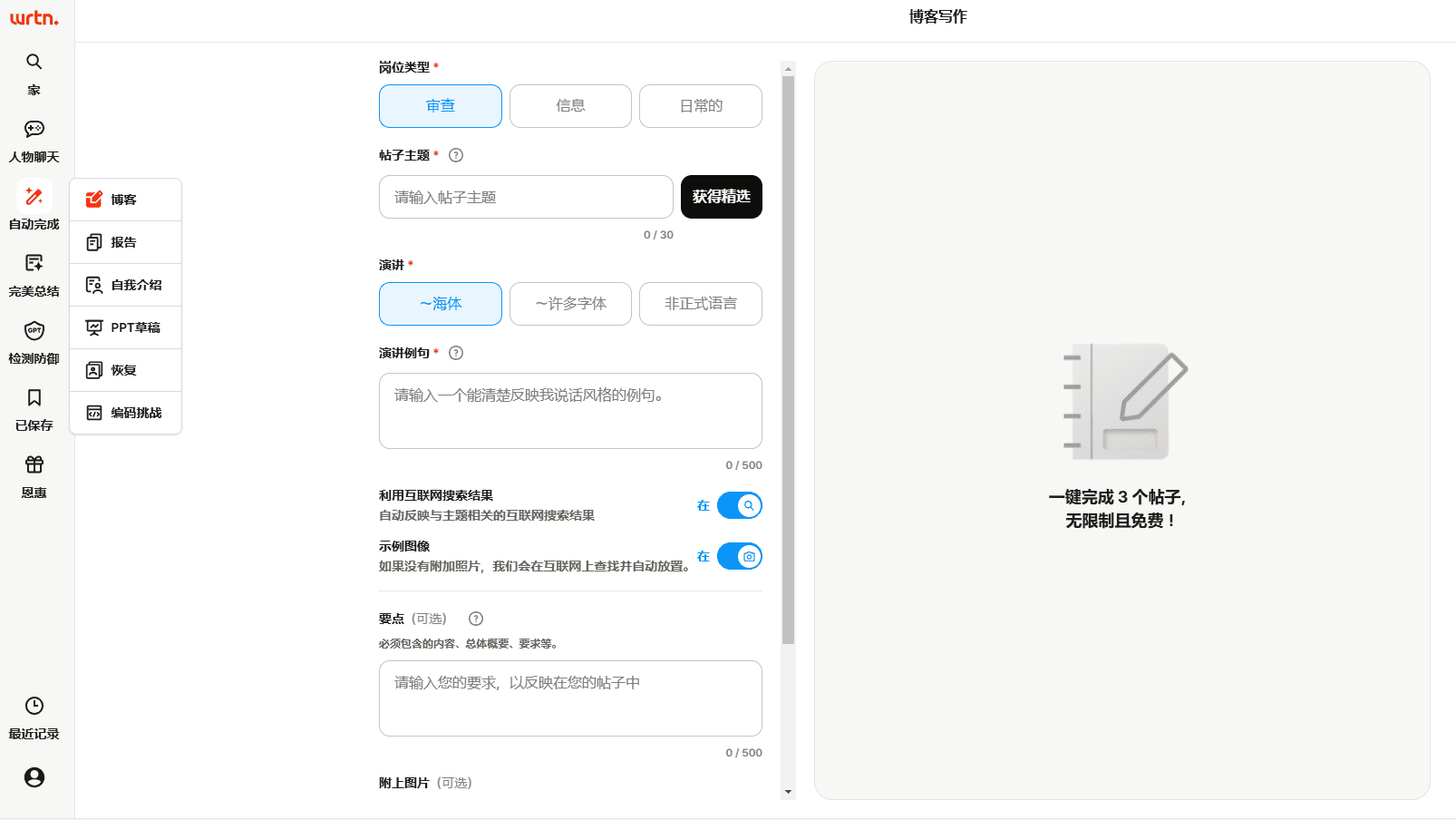
Task: Click help icon next to 演讲例句
Action: coord(456,353)
